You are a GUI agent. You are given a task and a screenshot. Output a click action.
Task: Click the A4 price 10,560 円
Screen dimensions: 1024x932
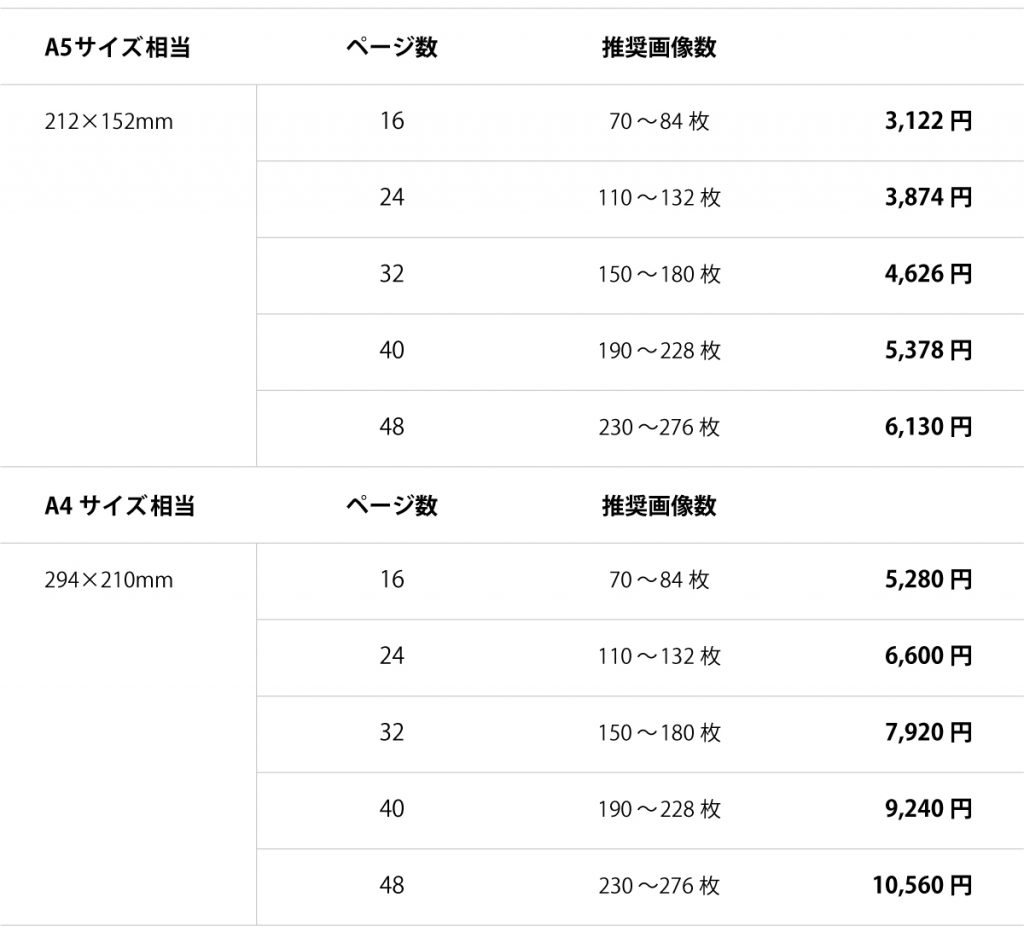point(922,886)
